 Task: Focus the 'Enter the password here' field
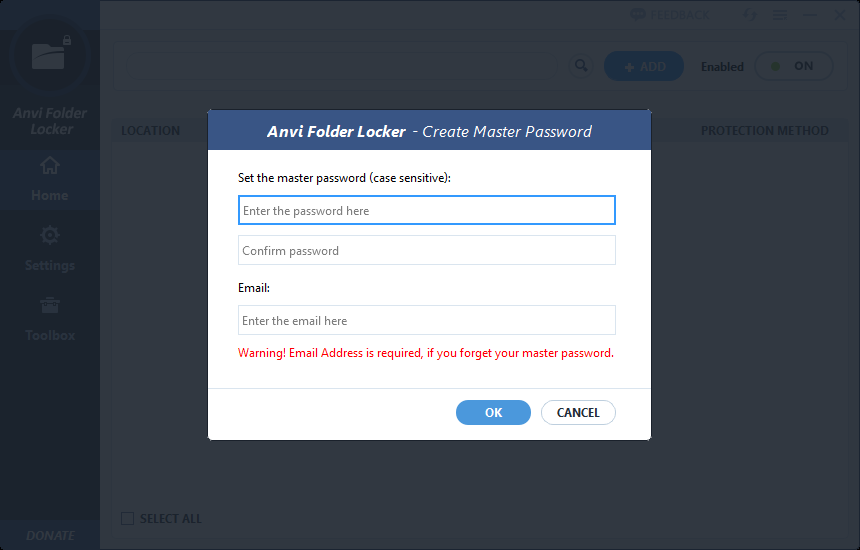[427, 210]
